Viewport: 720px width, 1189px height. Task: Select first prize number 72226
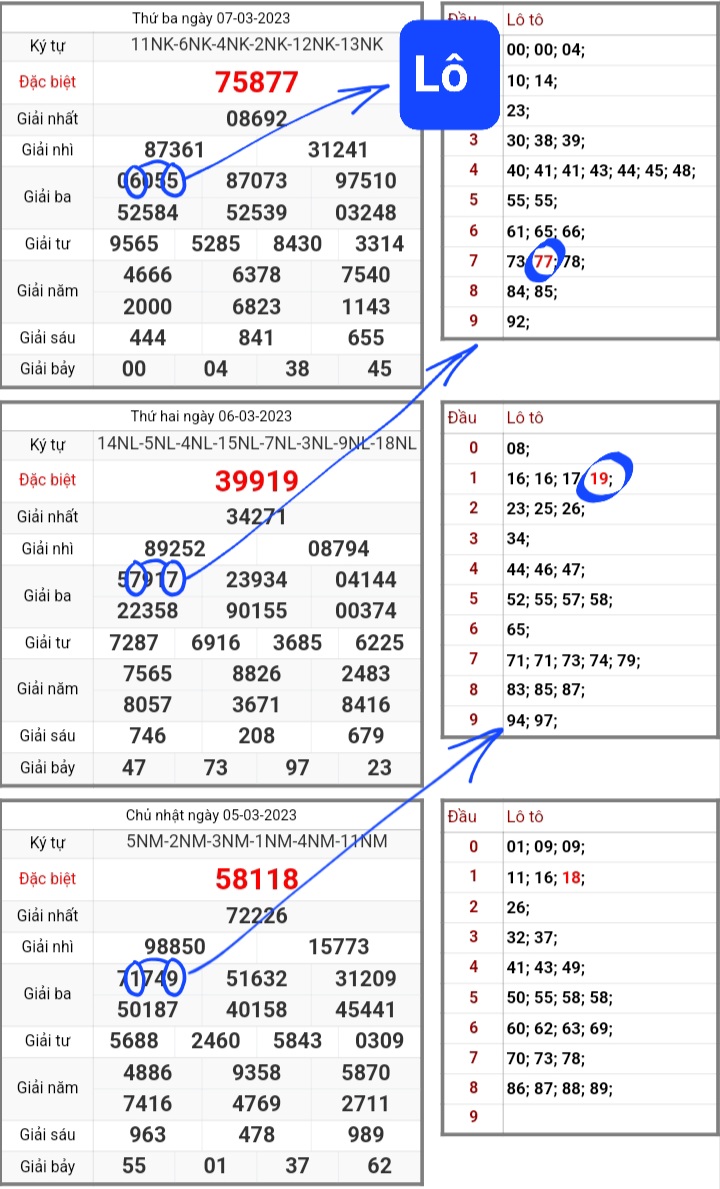pos(257,915)
